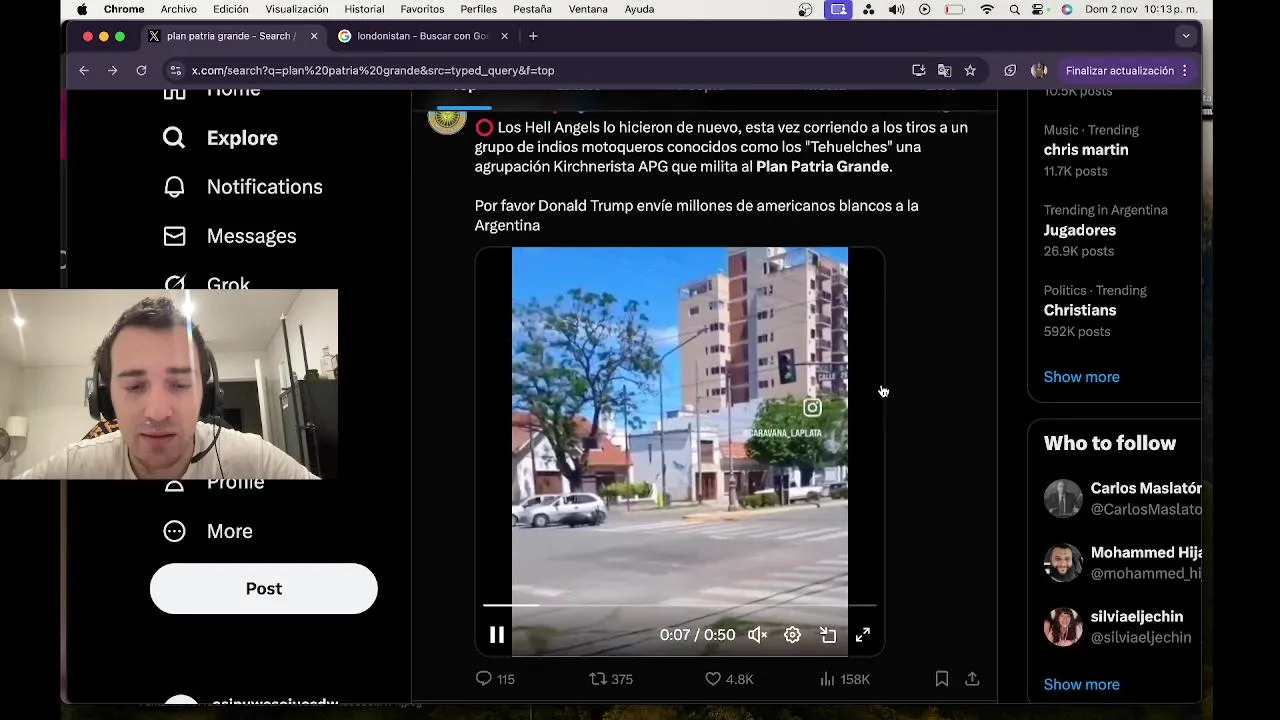Open the Explore page in sidebar
Viewport: 1280px width, 720px height.
point(220,138)
